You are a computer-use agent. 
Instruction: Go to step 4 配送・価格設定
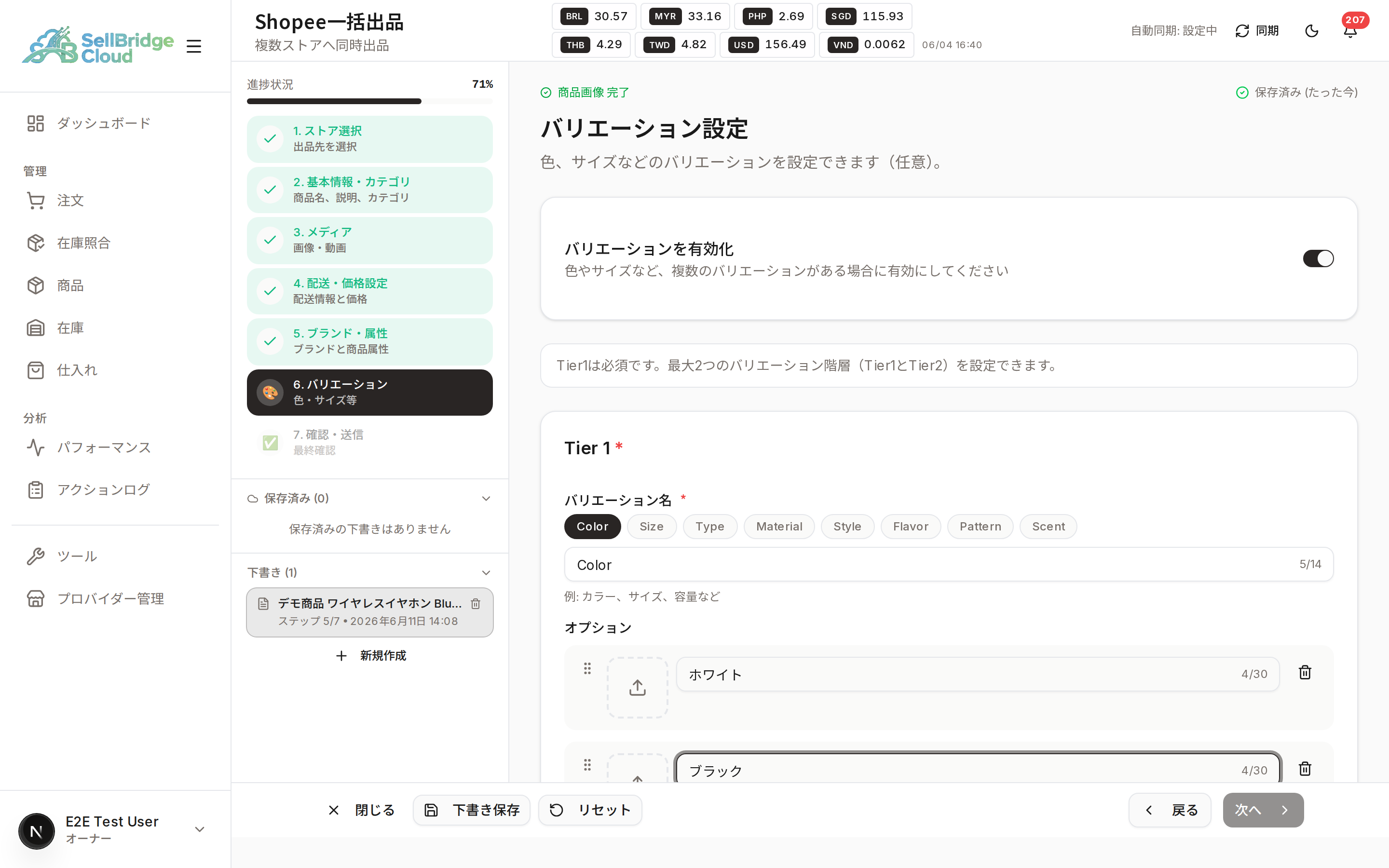pyautogui.click(x=369, y=291)
